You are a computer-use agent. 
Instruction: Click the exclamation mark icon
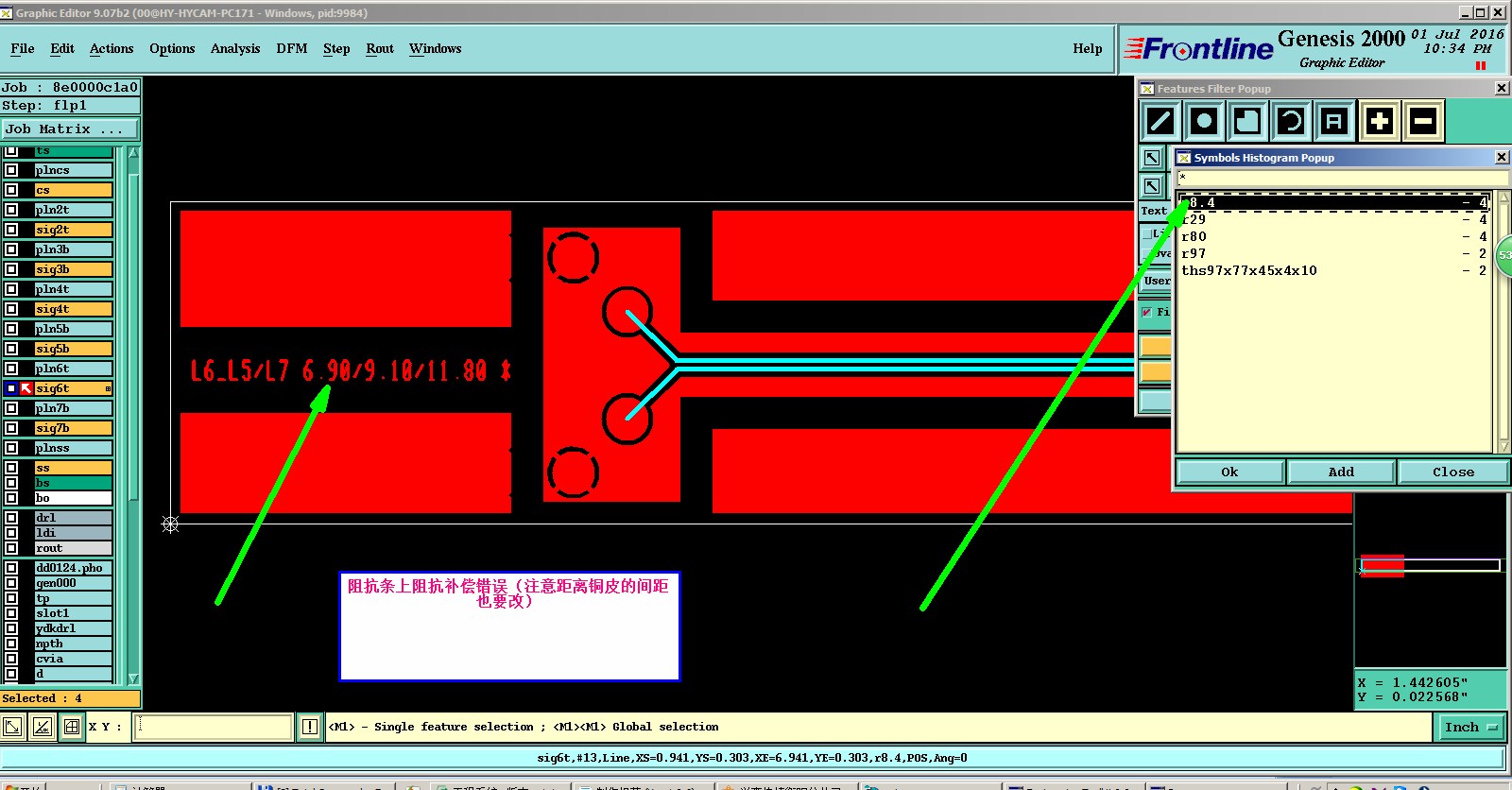[x=310, y=727]
